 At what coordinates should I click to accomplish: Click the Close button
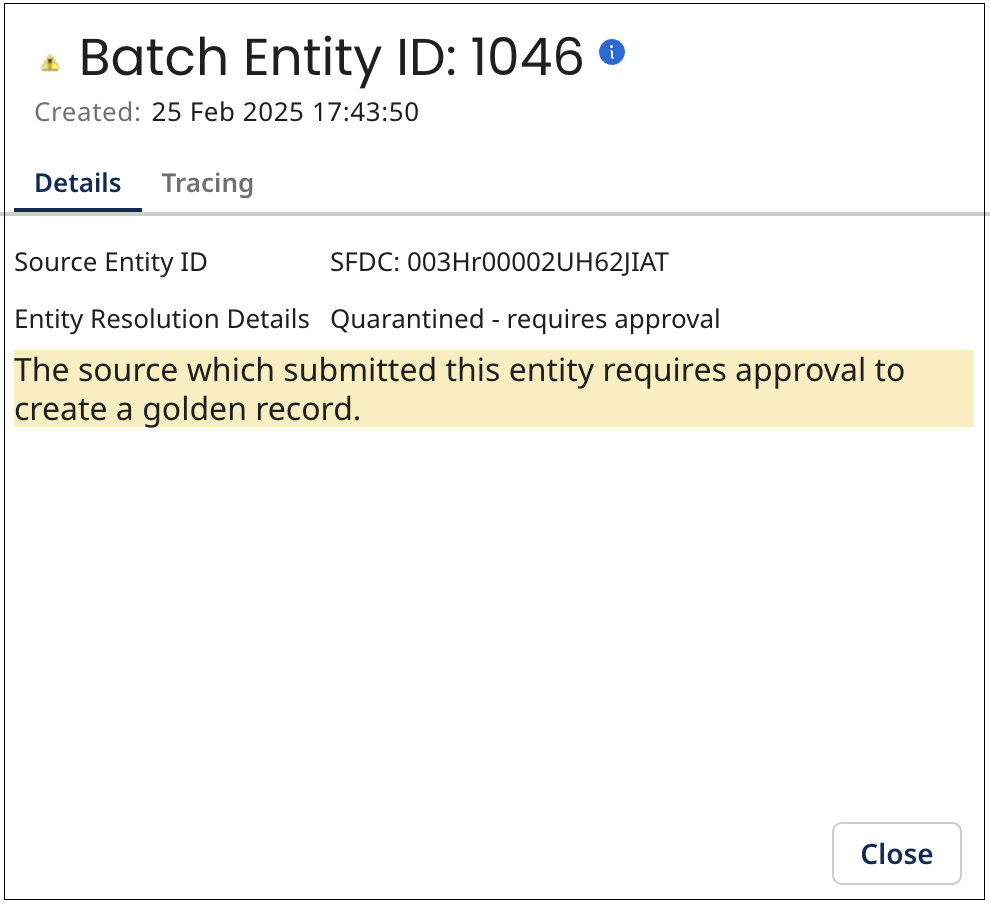click(x=895, y=853)
